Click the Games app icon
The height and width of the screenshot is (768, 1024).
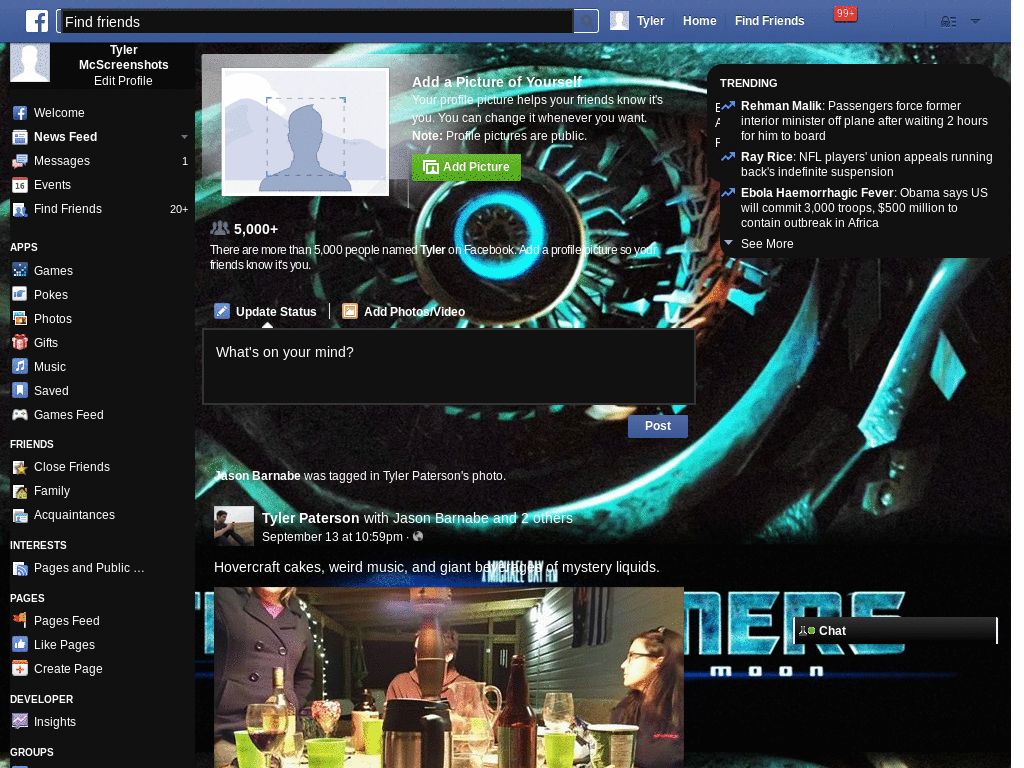tap(20, 270)
